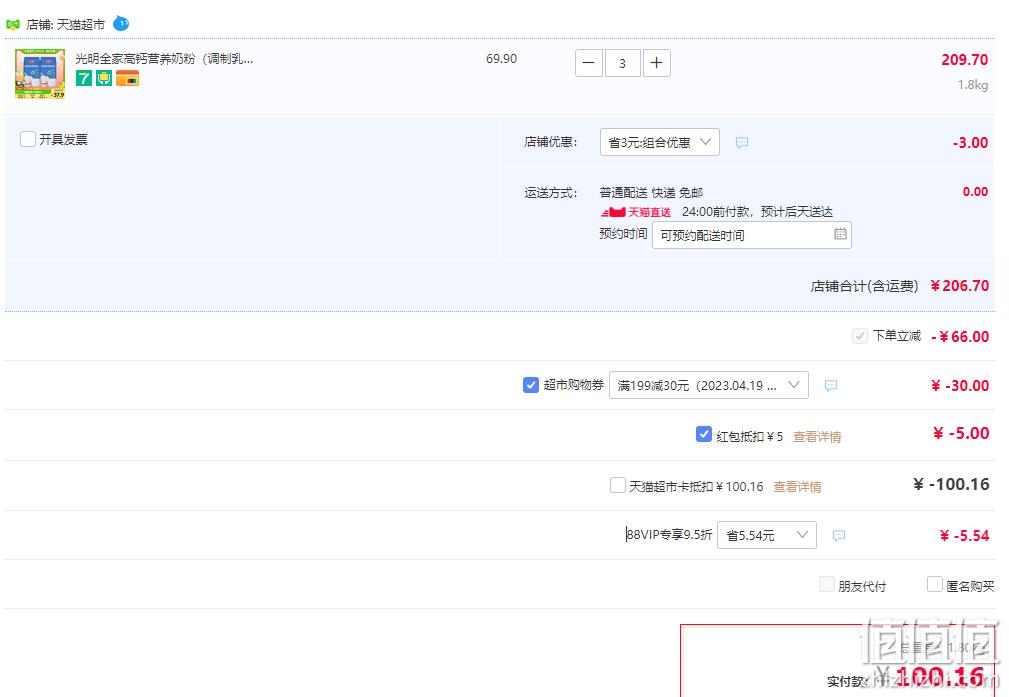Click the shield guarantee badge under product title

click(x=104, y=79)
